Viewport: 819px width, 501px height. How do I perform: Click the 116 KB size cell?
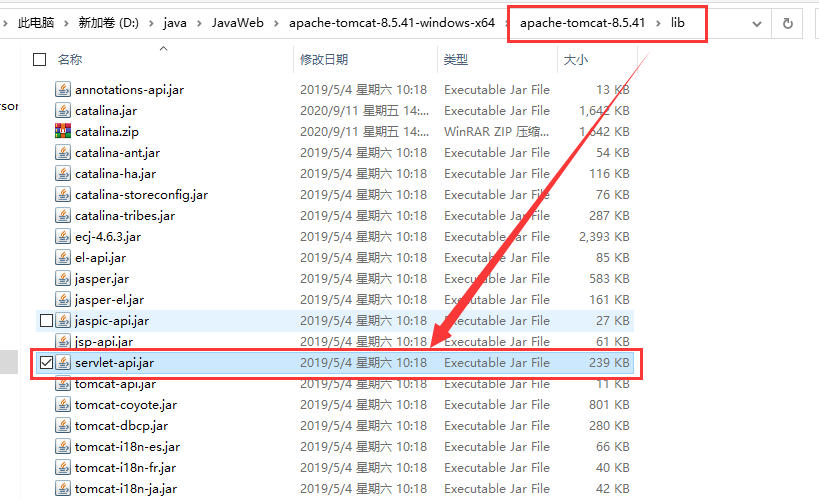pos(610,174)
